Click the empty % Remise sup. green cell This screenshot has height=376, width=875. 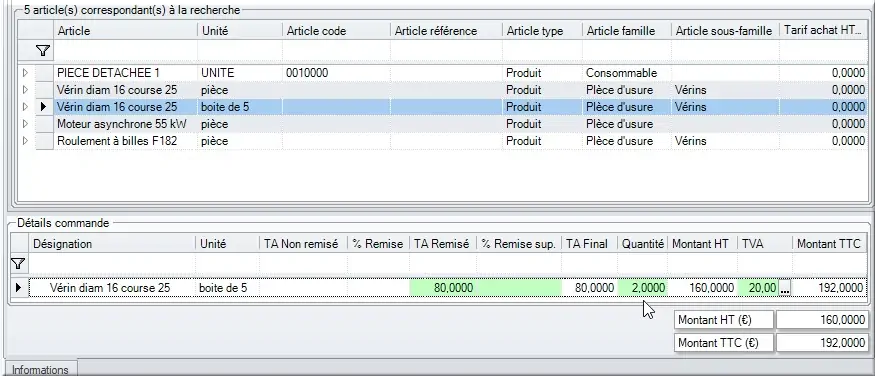[x=519, y=288]
